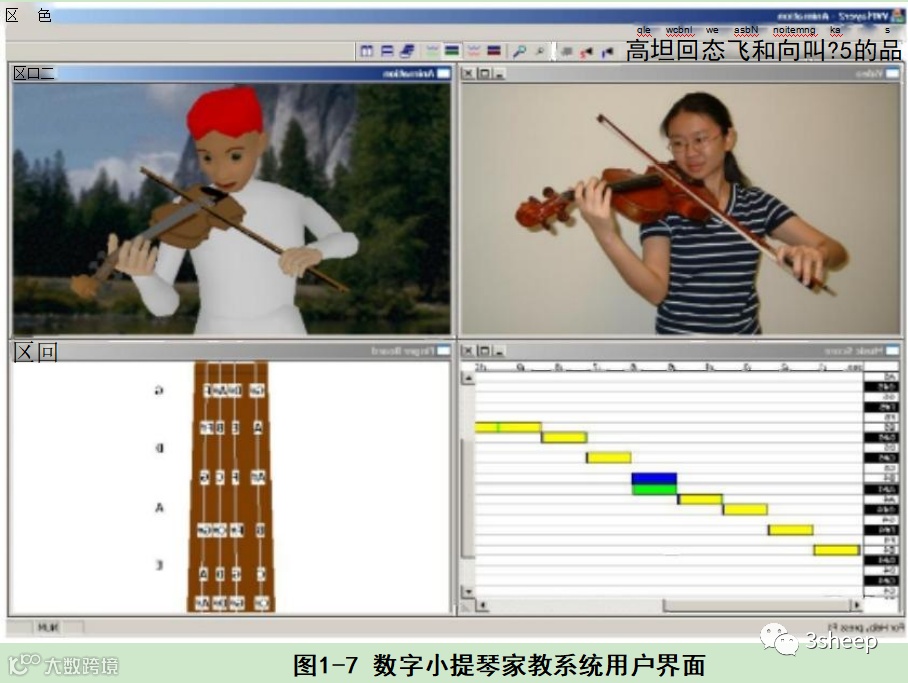Viewport: 908px width, 683px height.
Task: Click the dark green bars toolbar icon
Action: (x=452, y=51)
